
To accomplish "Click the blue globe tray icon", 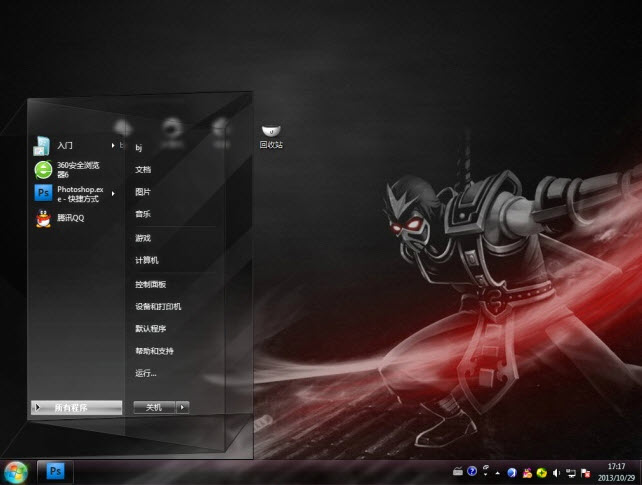I will (512, 473).
